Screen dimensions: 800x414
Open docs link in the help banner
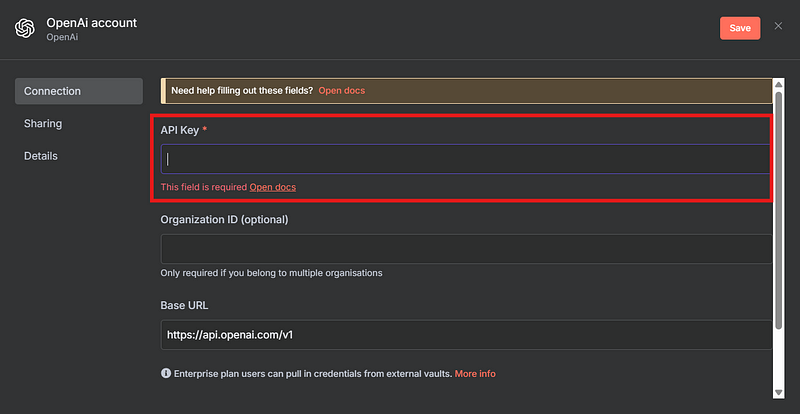[x=342, y=90]
